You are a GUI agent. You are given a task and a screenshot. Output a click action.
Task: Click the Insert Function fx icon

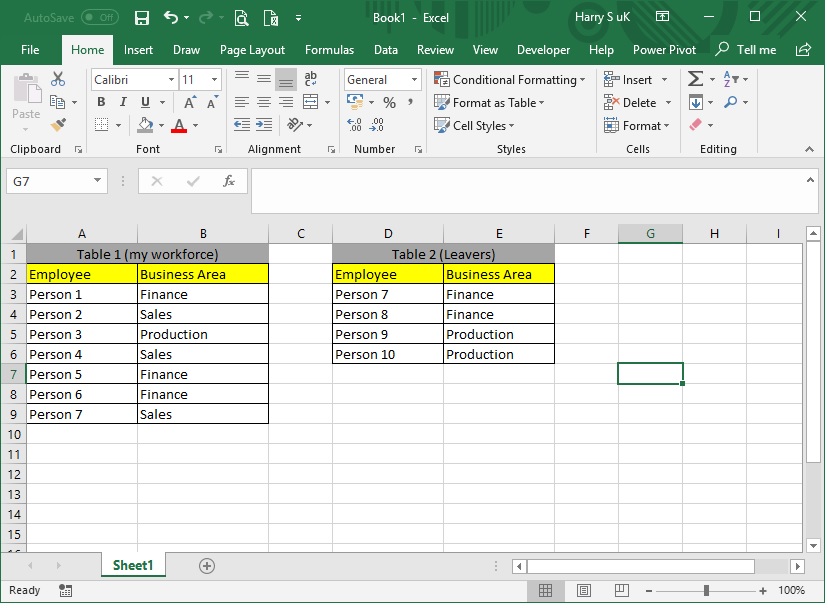[x=229, y=181]
